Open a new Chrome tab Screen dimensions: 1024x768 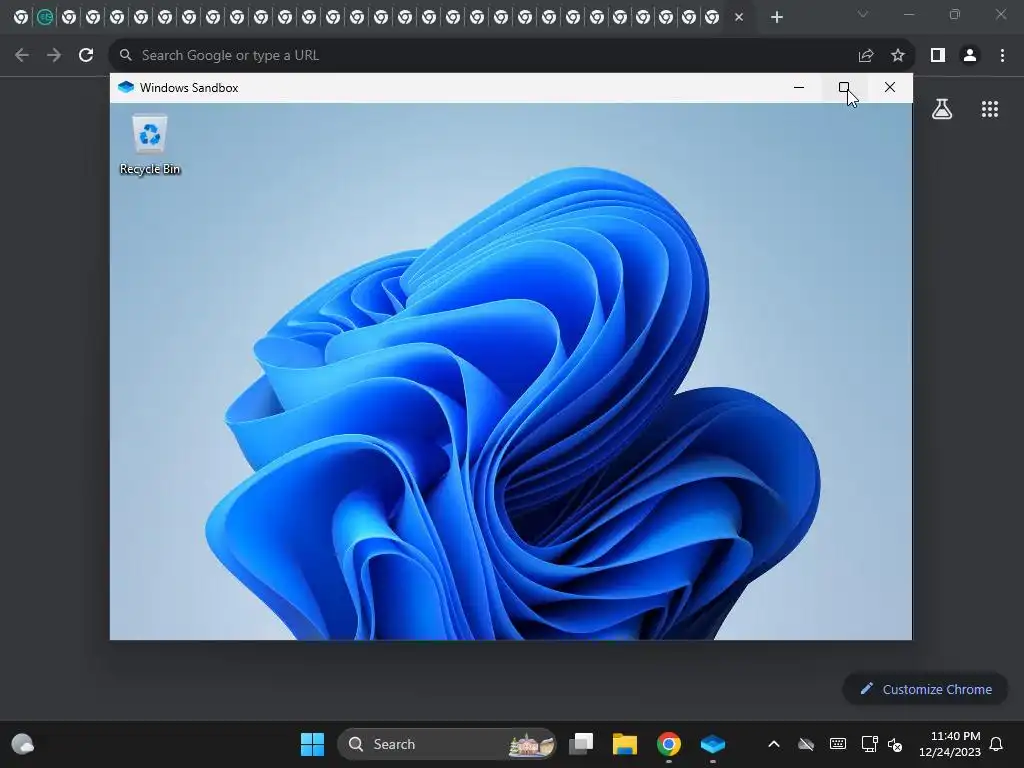pos(776,18)
